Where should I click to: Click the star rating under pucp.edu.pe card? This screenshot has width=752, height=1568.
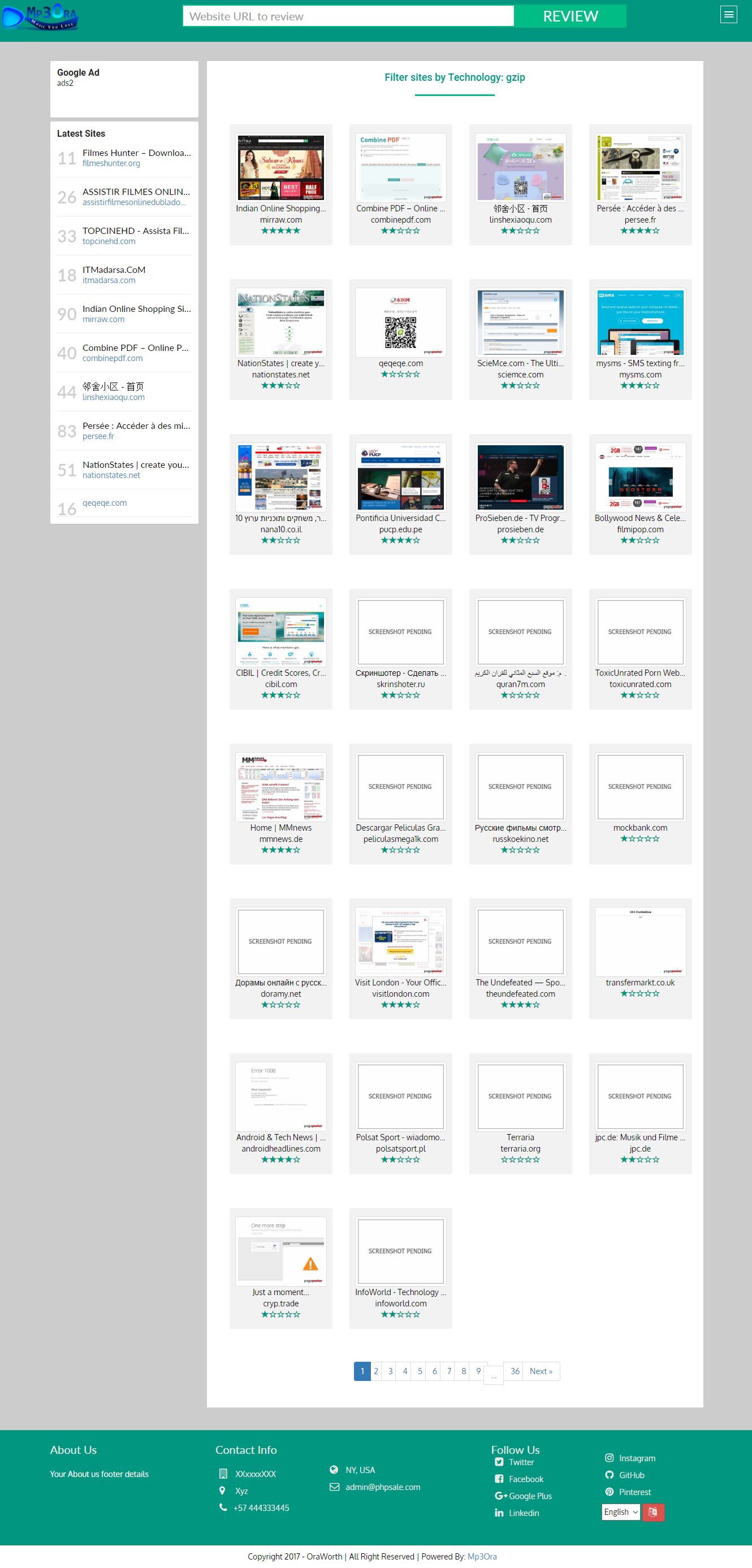[401, 541]
